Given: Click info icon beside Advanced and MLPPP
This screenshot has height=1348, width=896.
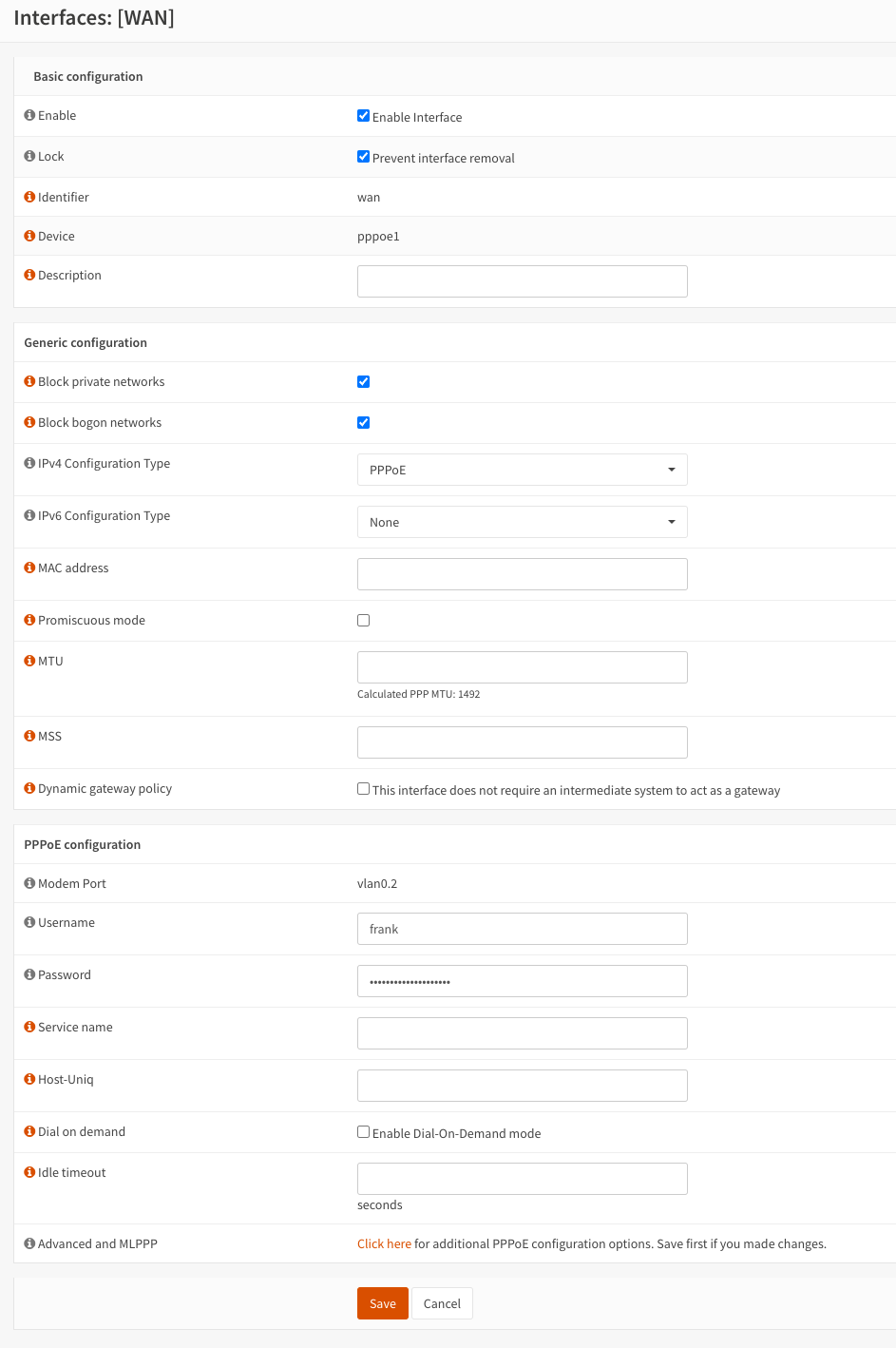Looking at the screenshot, I should tap(29, 1243).
